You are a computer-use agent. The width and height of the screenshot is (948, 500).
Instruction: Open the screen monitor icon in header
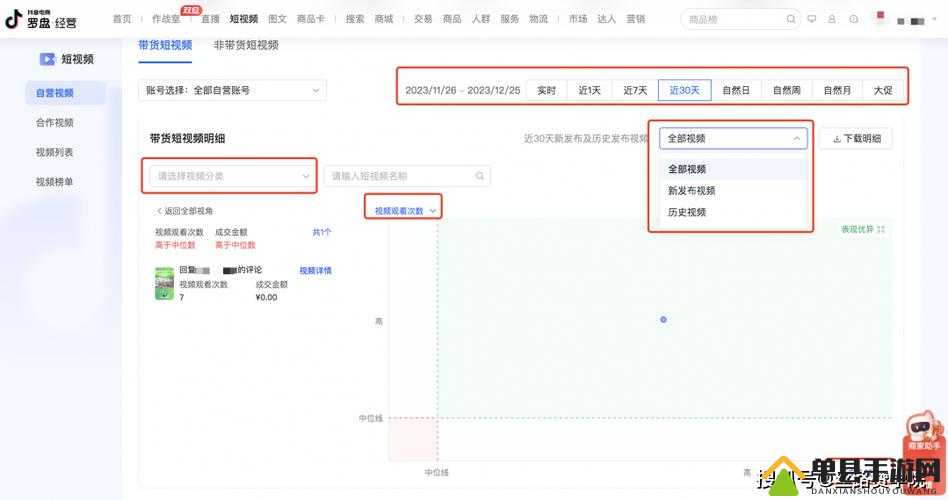click(812, 19)
